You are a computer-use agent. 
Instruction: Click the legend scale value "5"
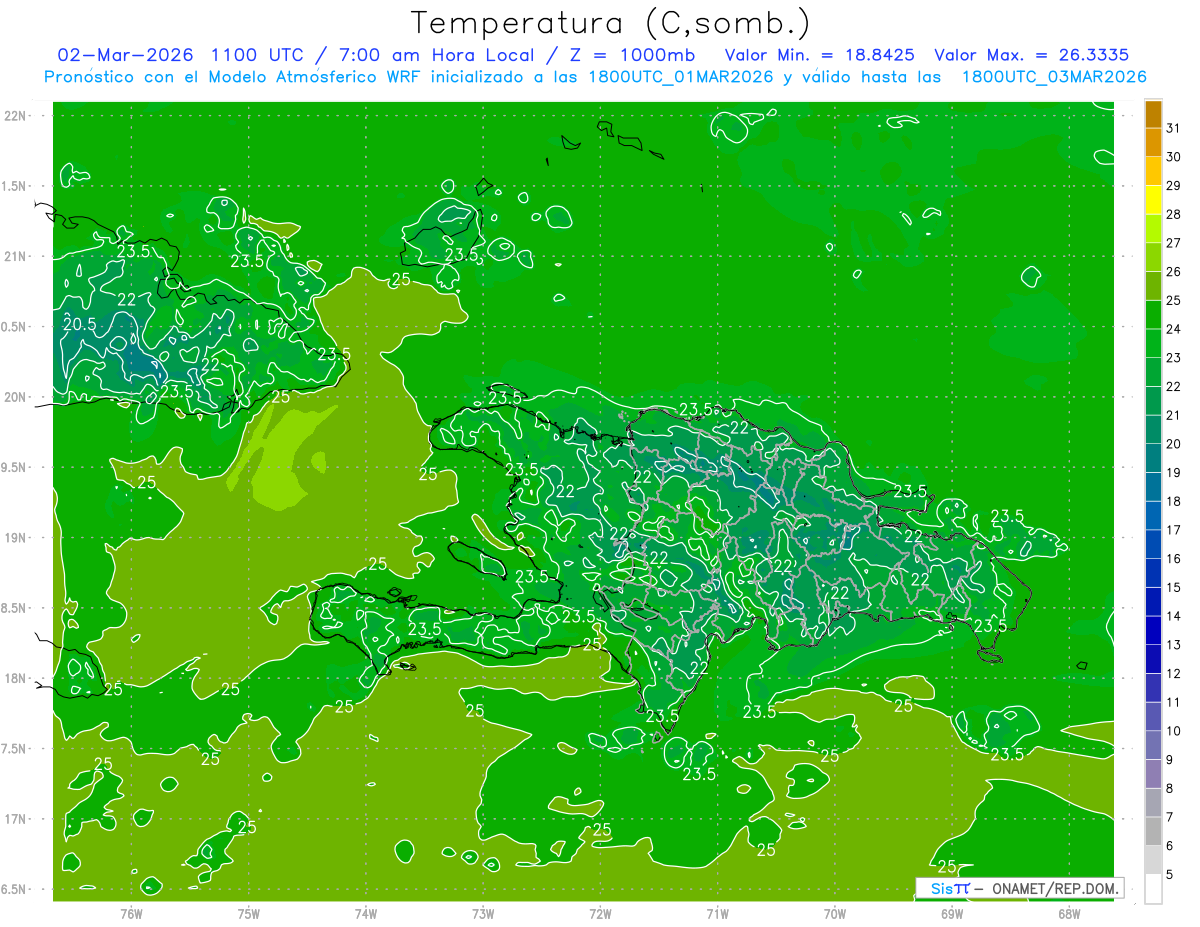1170,875
